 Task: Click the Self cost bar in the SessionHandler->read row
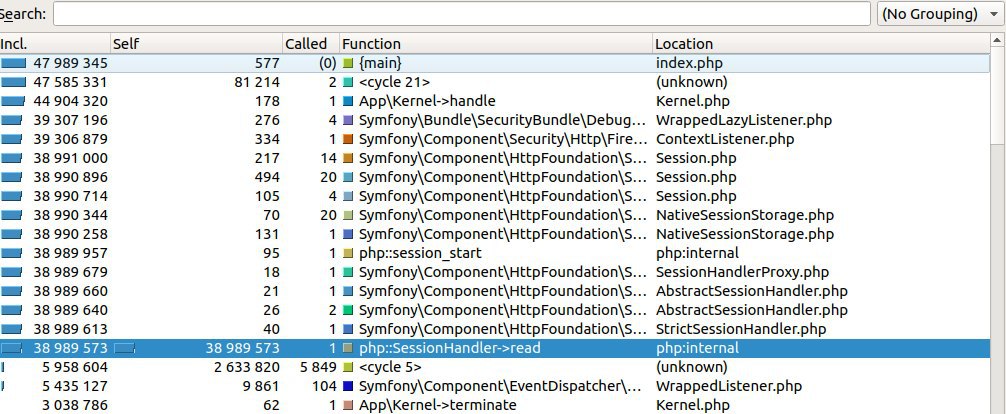[x=124, y=349]
